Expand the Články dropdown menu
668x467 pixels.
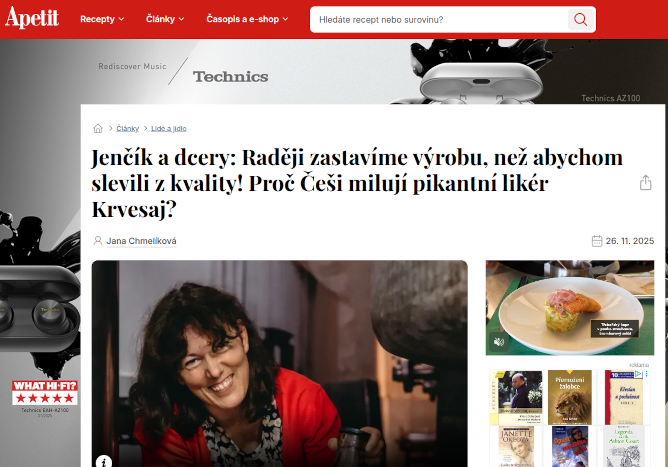click(165, 19)
